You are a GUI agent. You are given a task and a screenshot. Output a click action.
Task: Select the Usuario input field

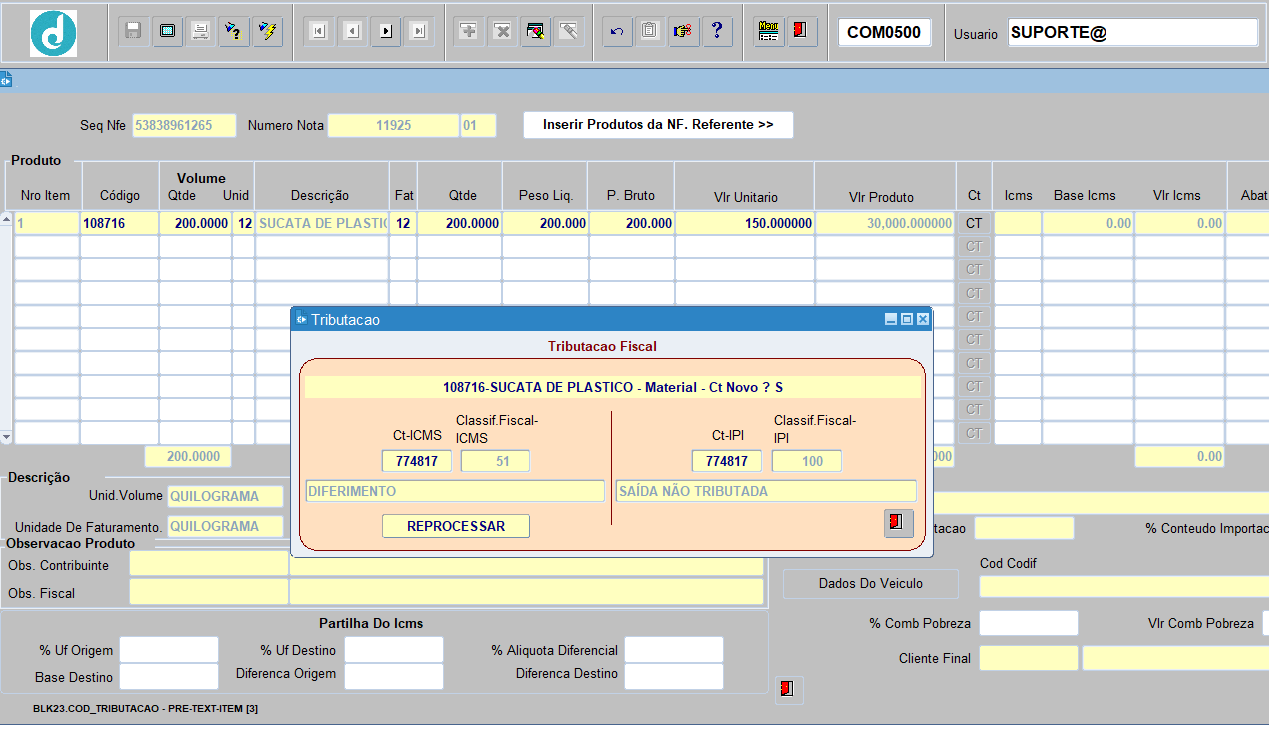(x=1132, y=32)
